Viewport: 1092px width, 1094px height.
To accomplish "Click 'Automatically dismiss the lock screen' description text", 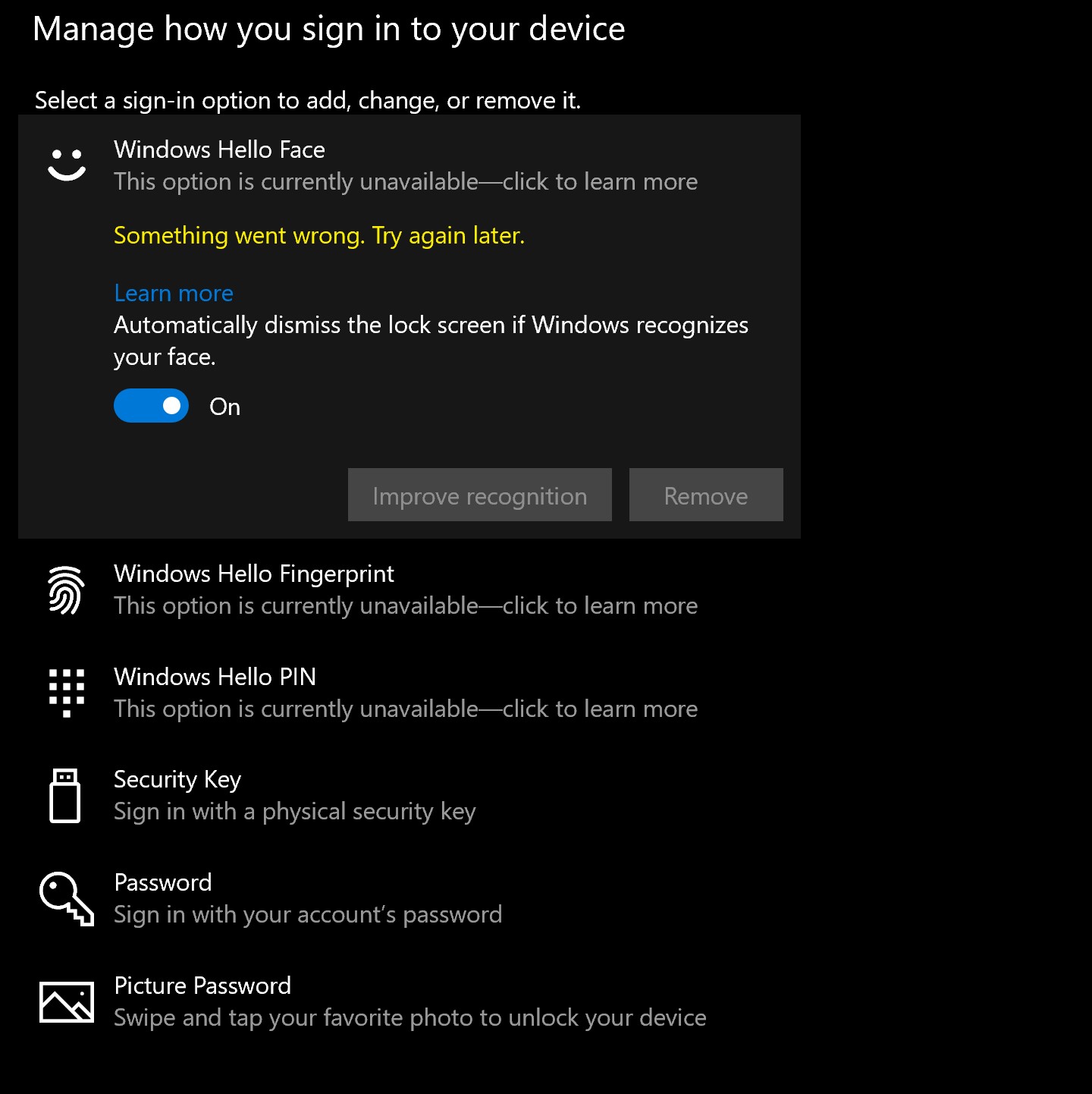I will [431, 341].
